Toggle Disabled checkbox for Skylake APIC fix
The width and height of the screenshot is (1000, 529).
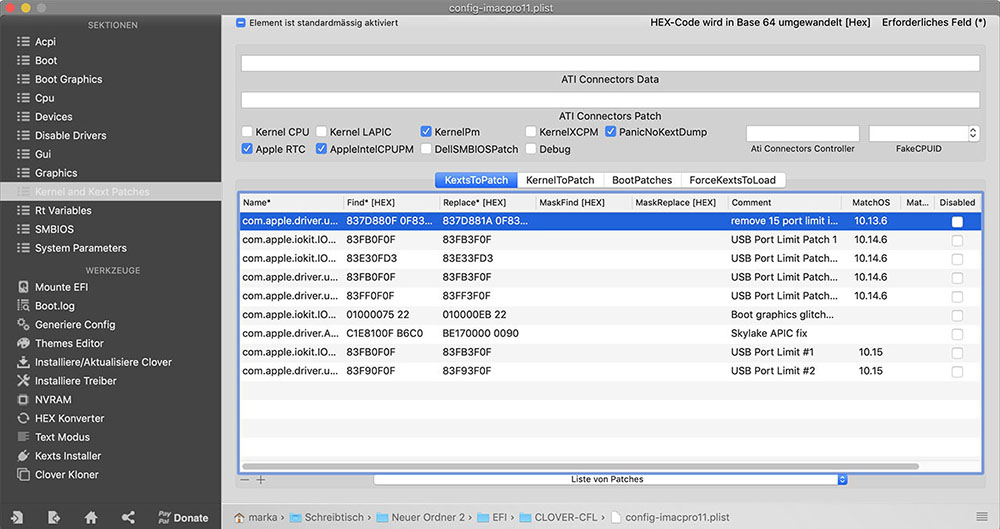pyautogui.click(x=957, y=333)
